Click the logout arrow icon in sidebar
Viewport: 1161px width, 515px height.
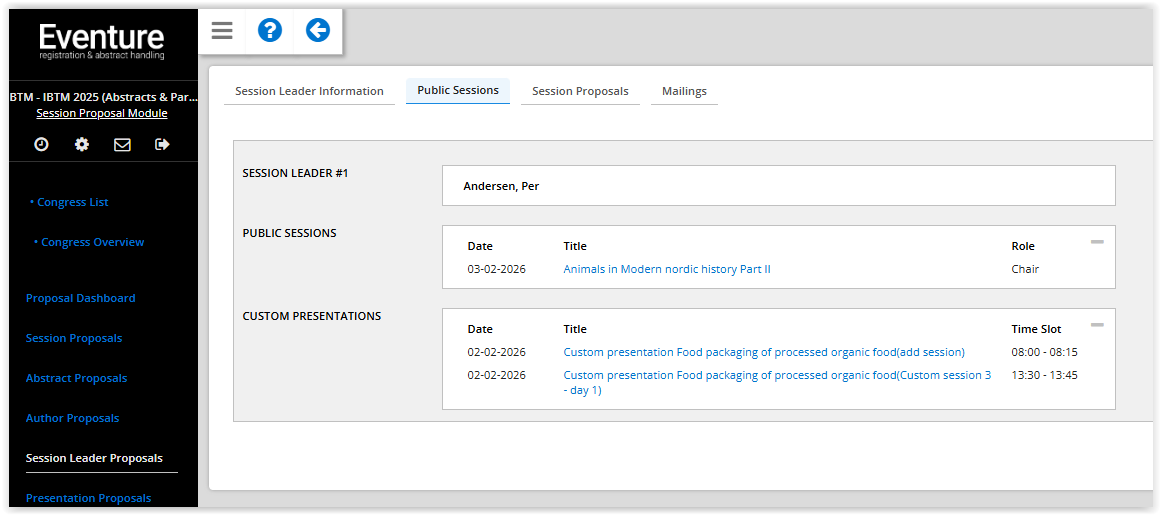162,144
